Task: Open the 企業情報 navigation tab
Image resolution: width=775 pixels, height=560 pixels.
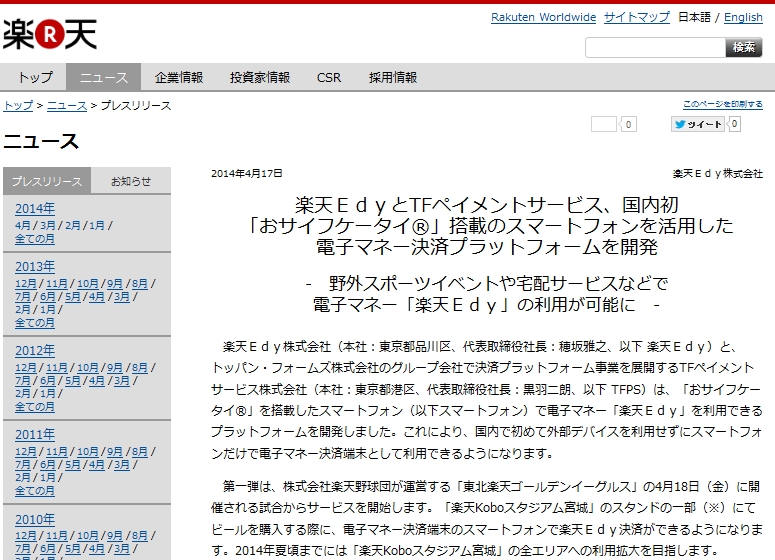Action: pyautogui.click(x=178, y=78)
